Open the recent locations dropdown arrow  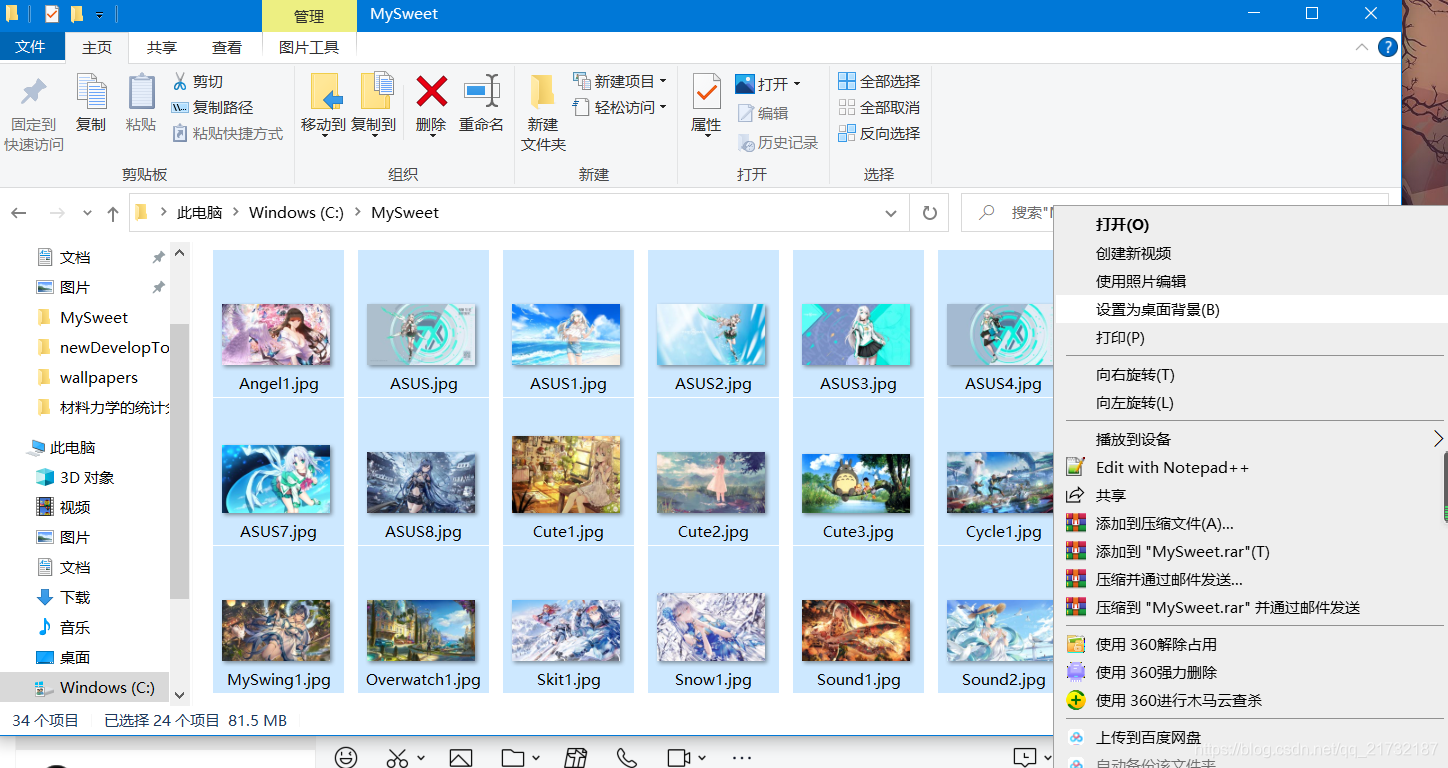tap(88, 213)
